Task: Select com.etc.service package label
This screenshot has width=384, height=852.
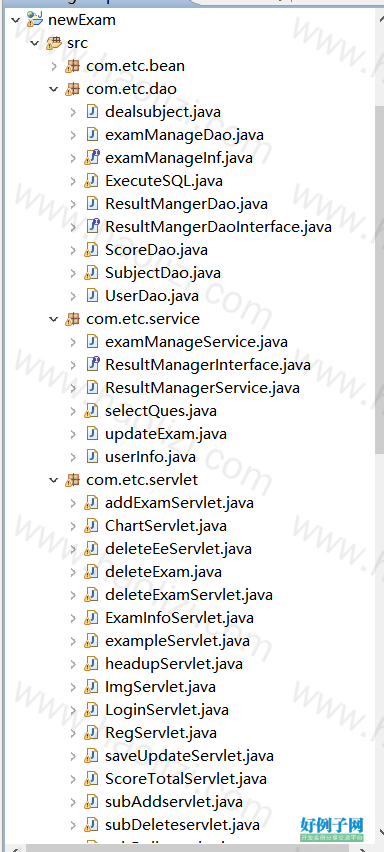Action: (143, 319)
